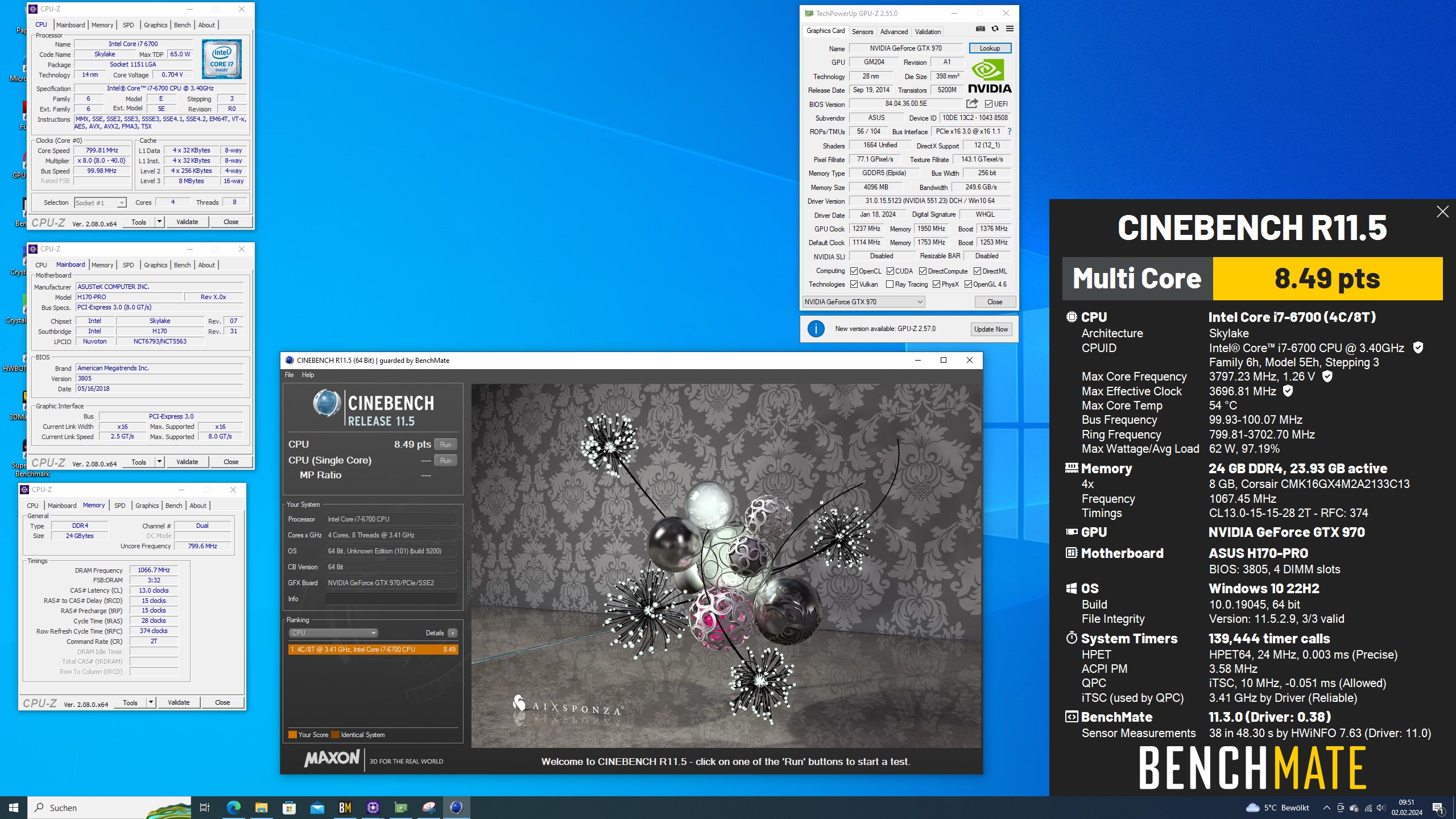The width and height of the screenshot is (1456, 819).
Task: Toggle the Vulkan checkbox in GPU-Z
Action: [854, 284]
